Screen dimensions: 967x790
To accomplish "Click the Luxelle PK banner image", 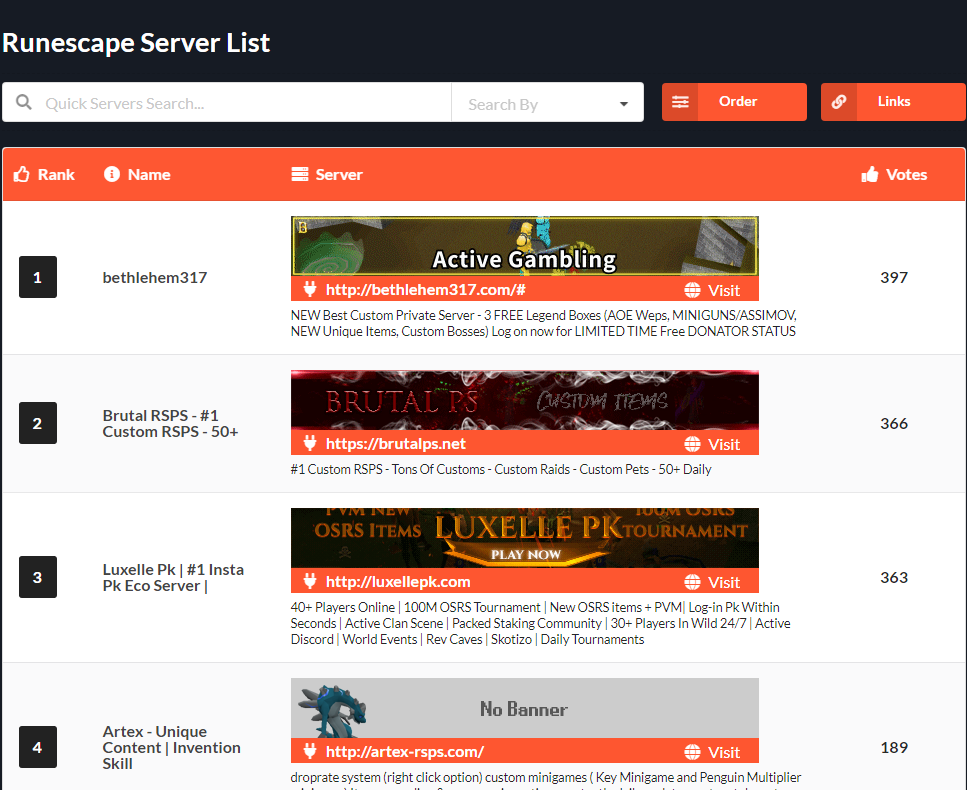I will 525,538.
